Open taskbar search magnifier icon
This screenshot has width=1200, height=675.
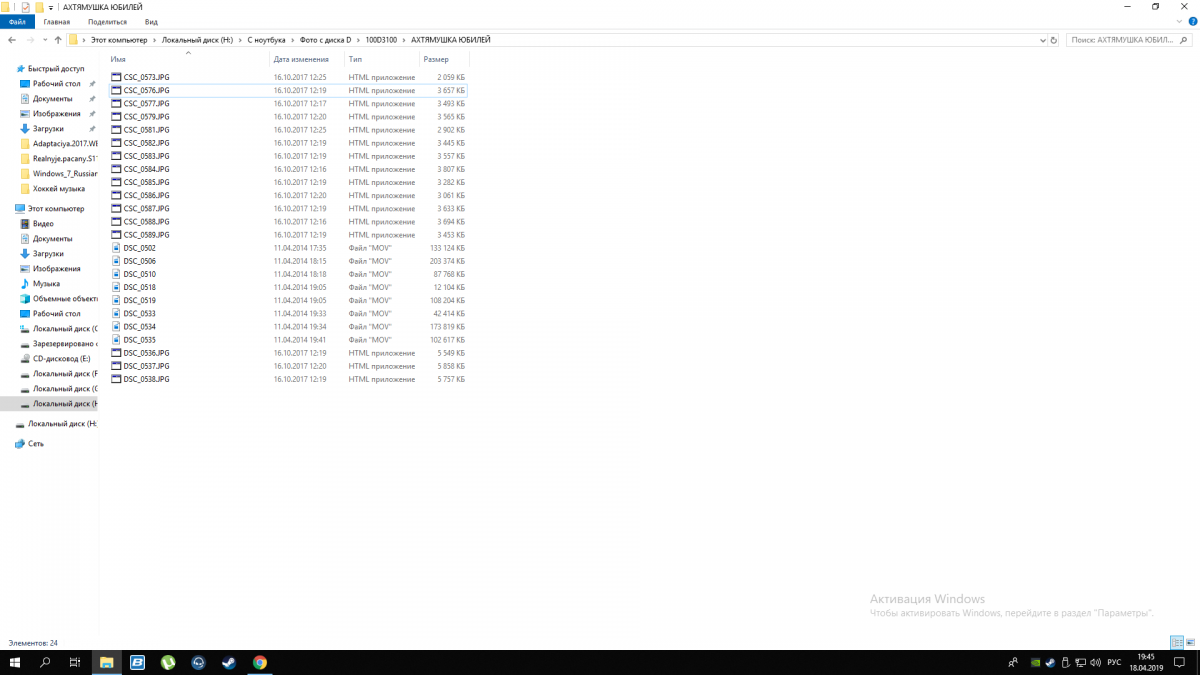click(x=45, y=662)
